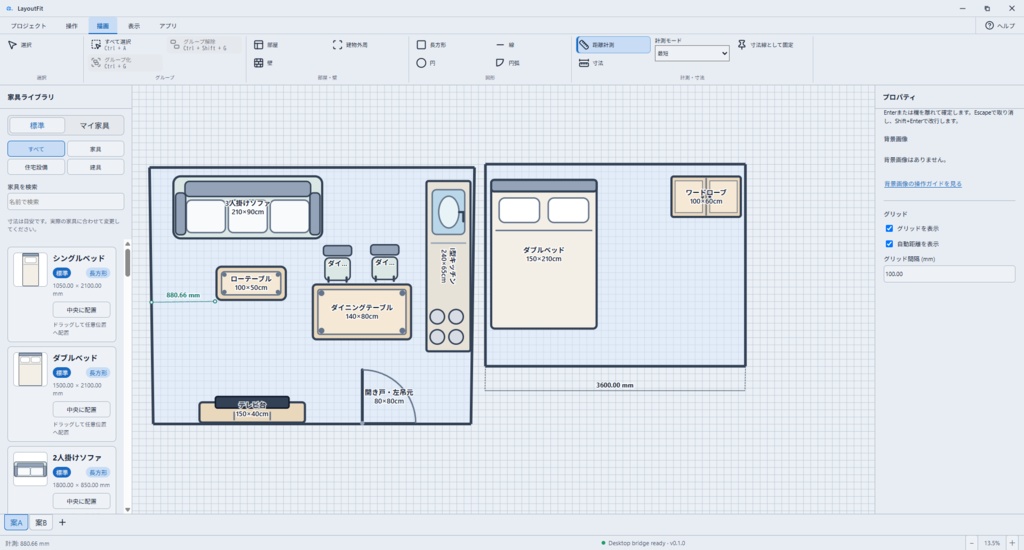
Task: Open the 描画 ribbon tab
Action: [x=103, y=26]
